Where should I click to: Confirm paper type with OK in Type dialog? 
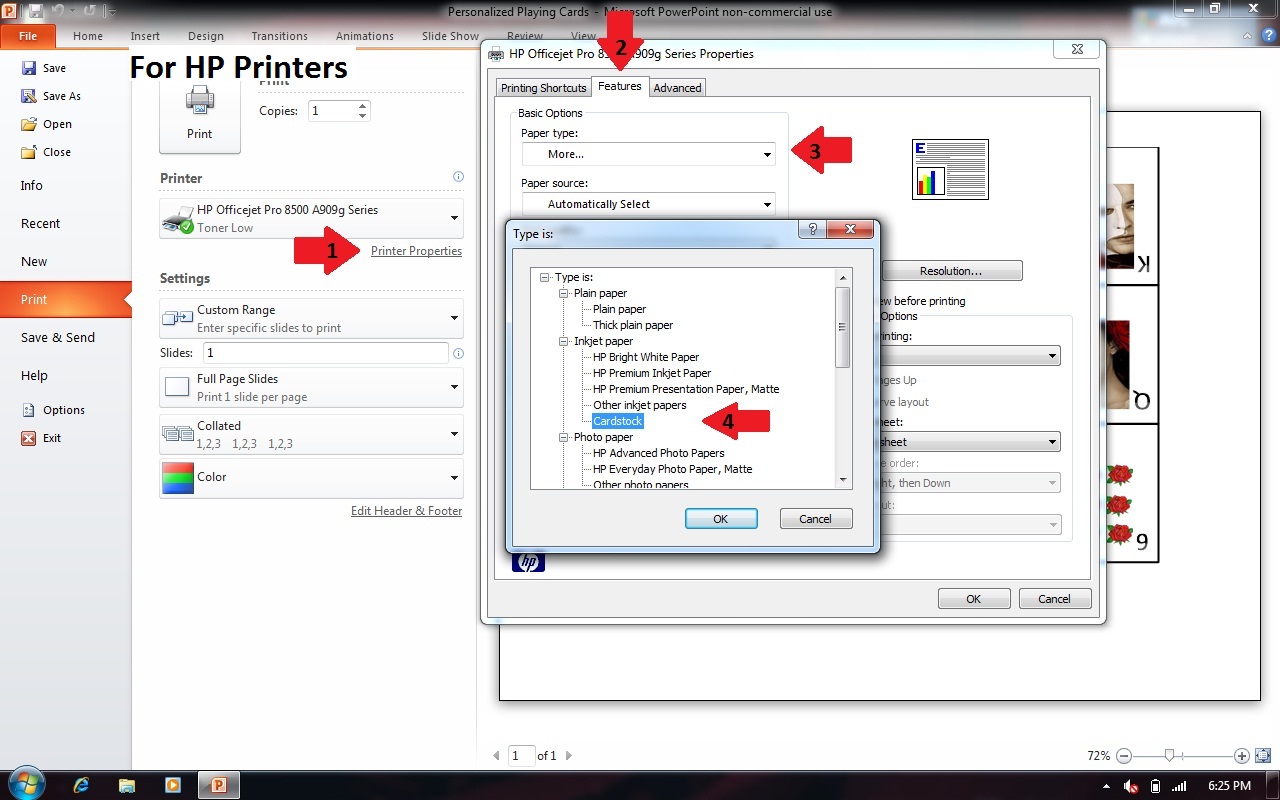click(721, 519)
